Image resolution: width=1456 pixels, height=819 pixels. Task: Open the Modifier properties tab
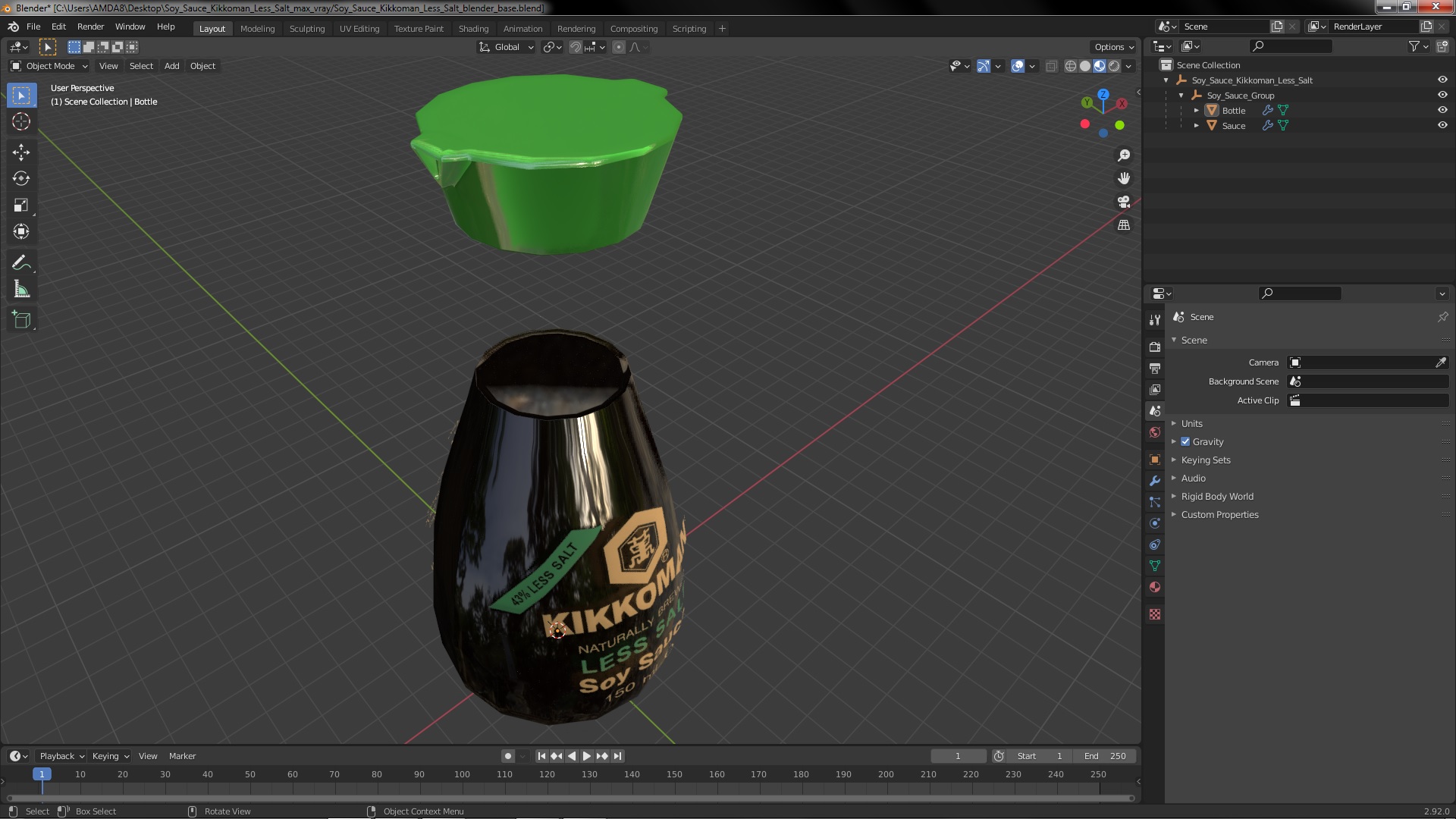(x=1154, y=481)
